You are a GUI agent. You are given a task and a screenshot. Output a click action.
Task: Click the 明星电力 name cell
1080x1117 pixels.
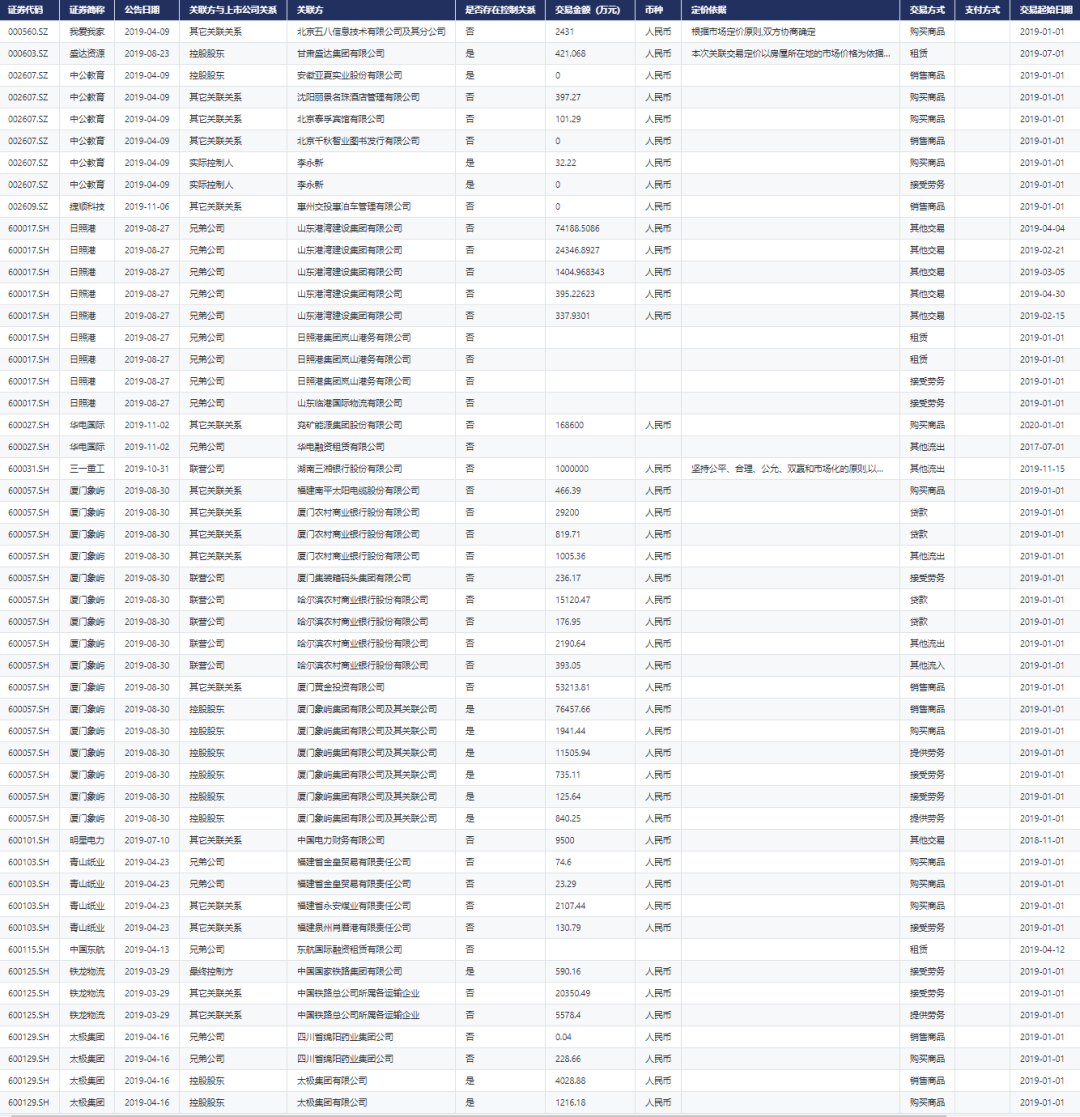[x=87, y=841]
